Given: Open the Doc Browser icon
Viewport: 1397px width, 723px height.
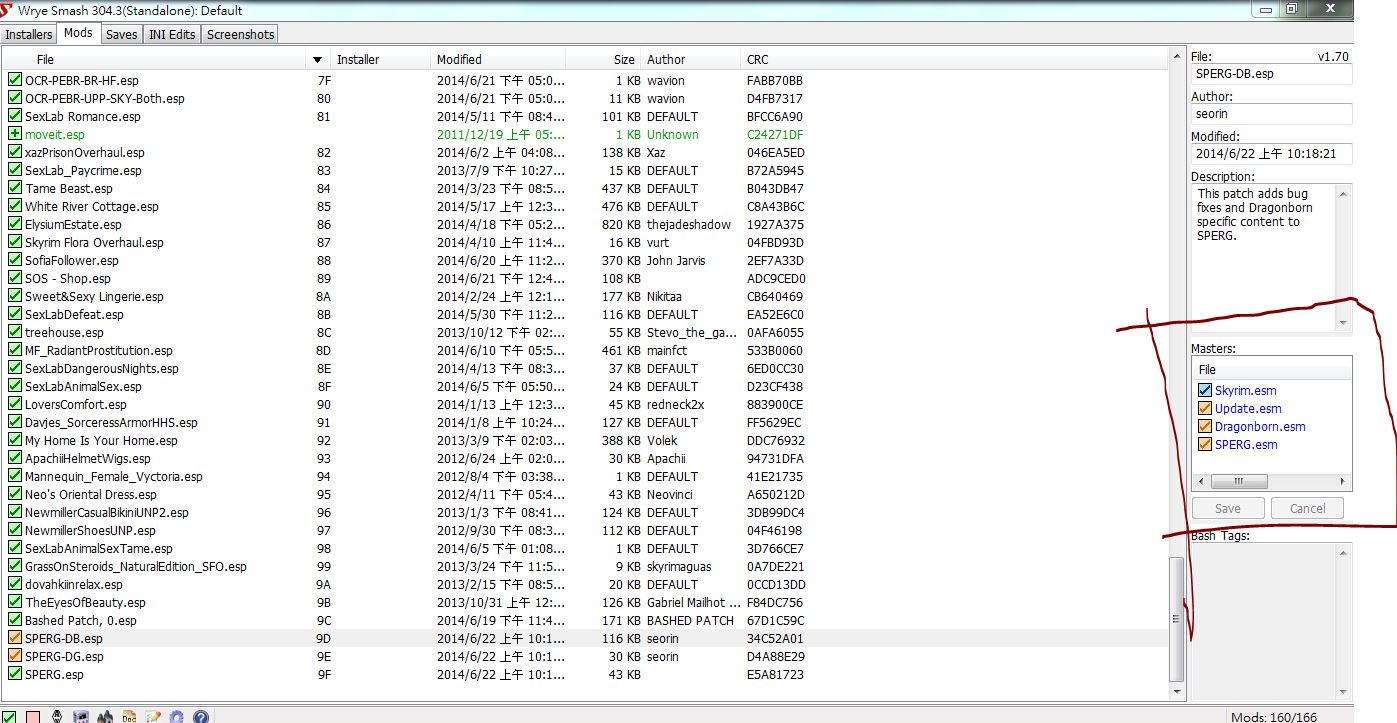Looking at the screenshot, I should 129,716.
